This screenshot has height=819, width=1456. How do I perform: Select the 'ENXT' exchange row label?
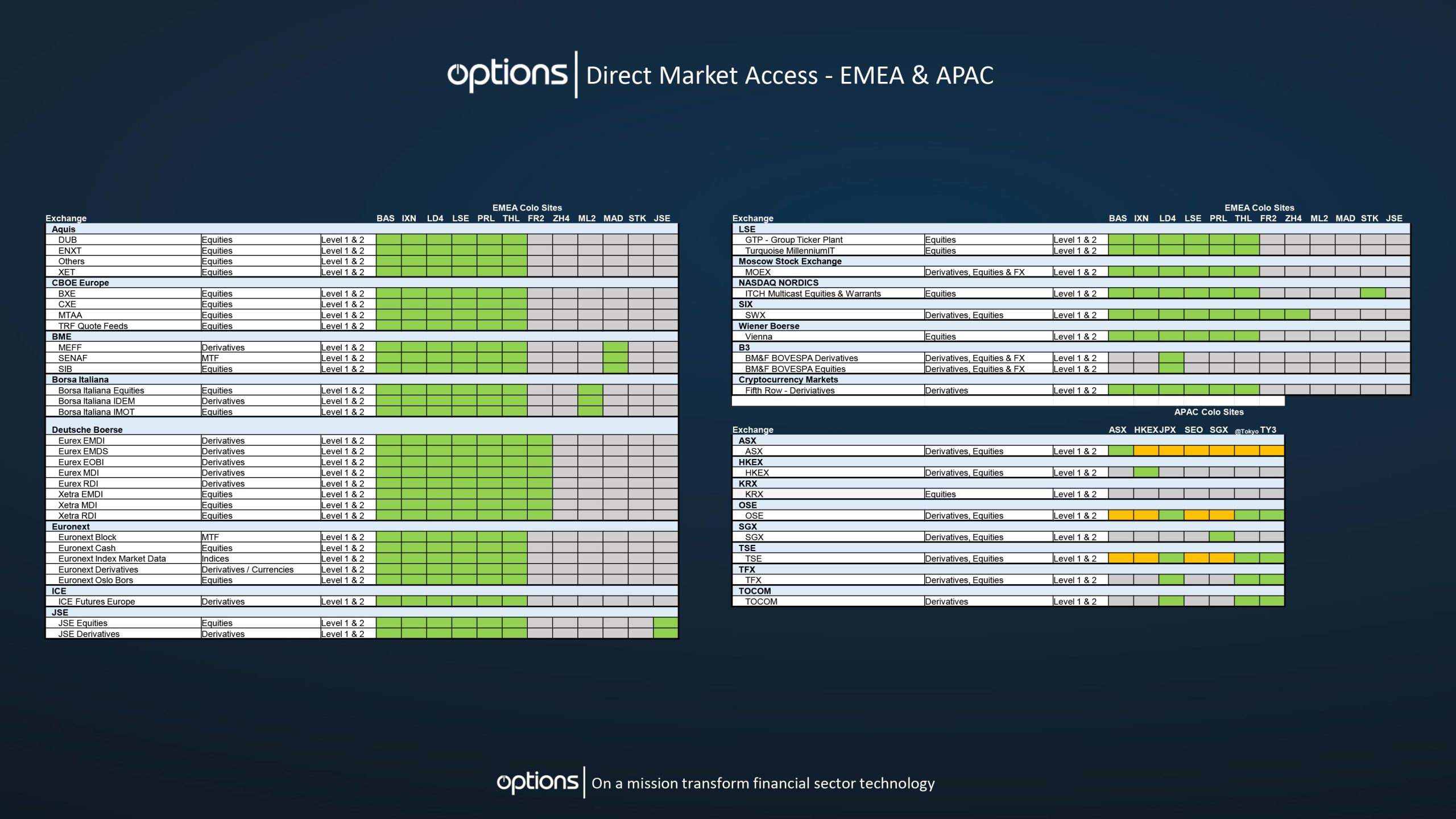[x=69, y=251]
